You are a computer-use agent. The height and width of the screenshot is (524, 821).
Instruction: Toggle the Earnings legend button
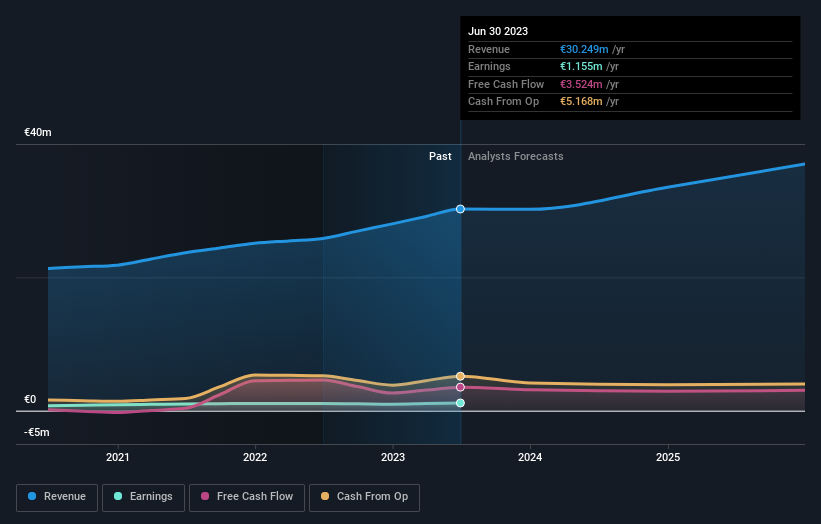point(143,497)
